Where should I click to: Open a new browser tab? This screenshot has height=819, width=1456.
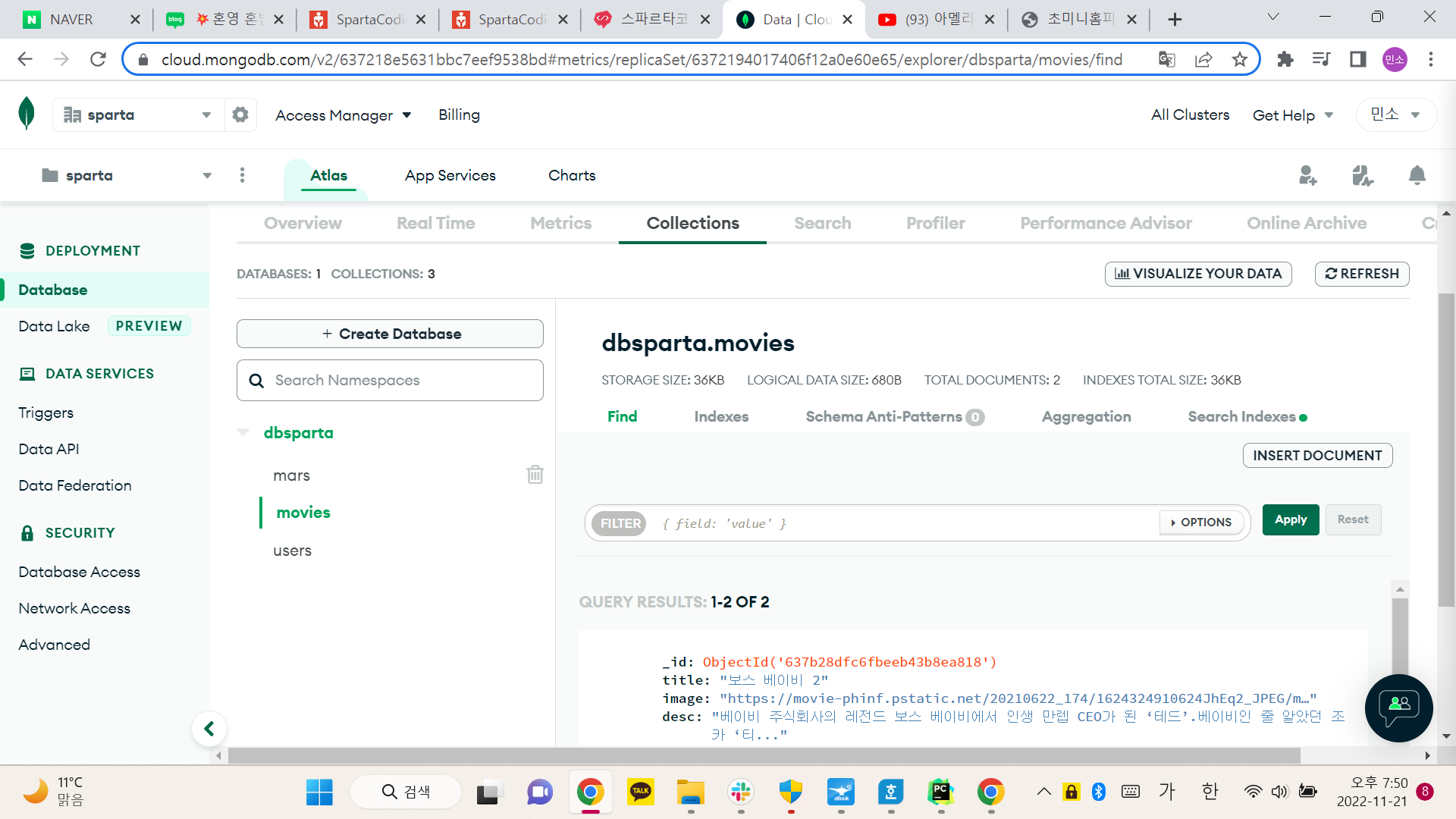click(x=1175, y=20)
